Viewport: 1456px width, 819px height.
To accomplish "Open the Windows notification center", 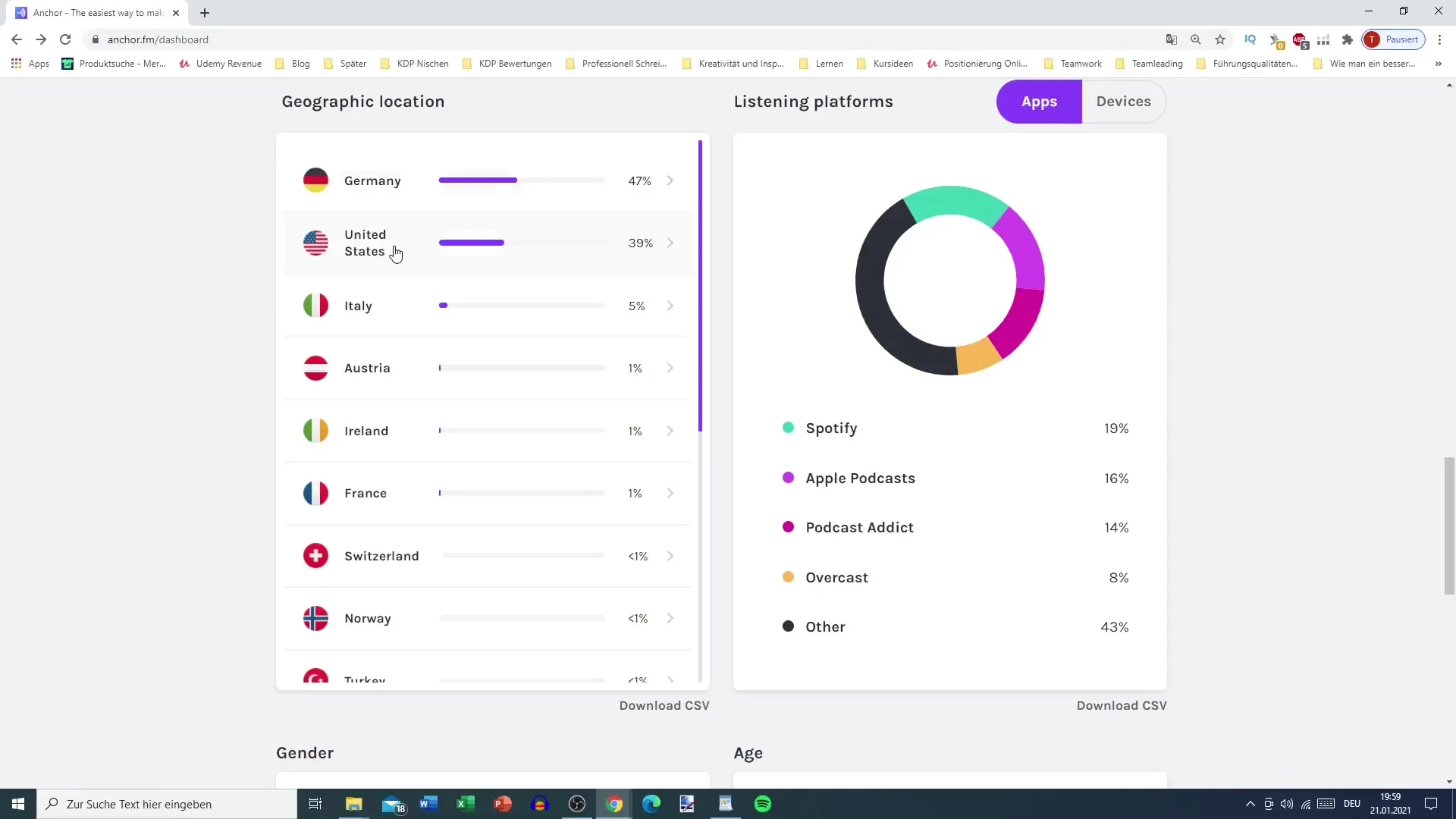I will click(1431, 804).
